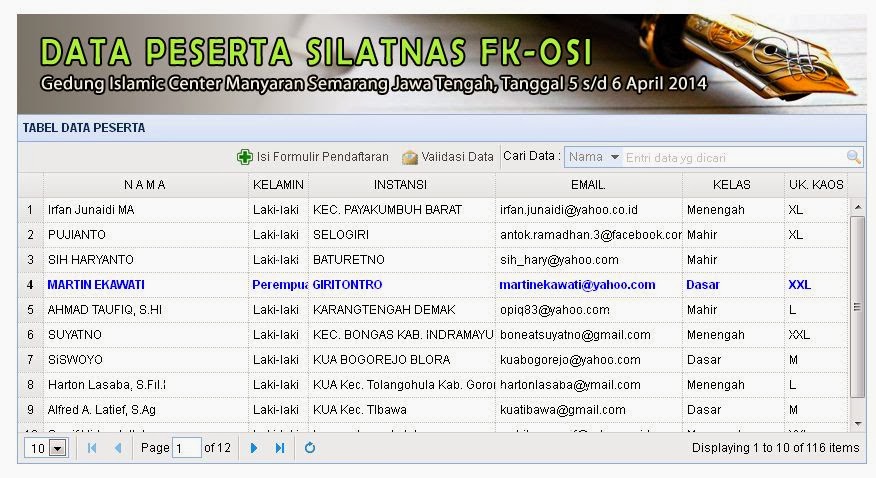Click the page number input field

pyautogui.click(x=187, y=448)
